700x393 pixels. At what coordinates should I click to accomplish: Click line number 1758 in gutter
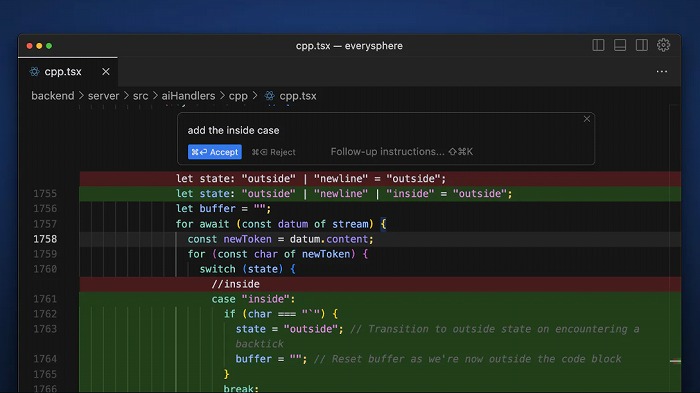(x=45, y=239)
